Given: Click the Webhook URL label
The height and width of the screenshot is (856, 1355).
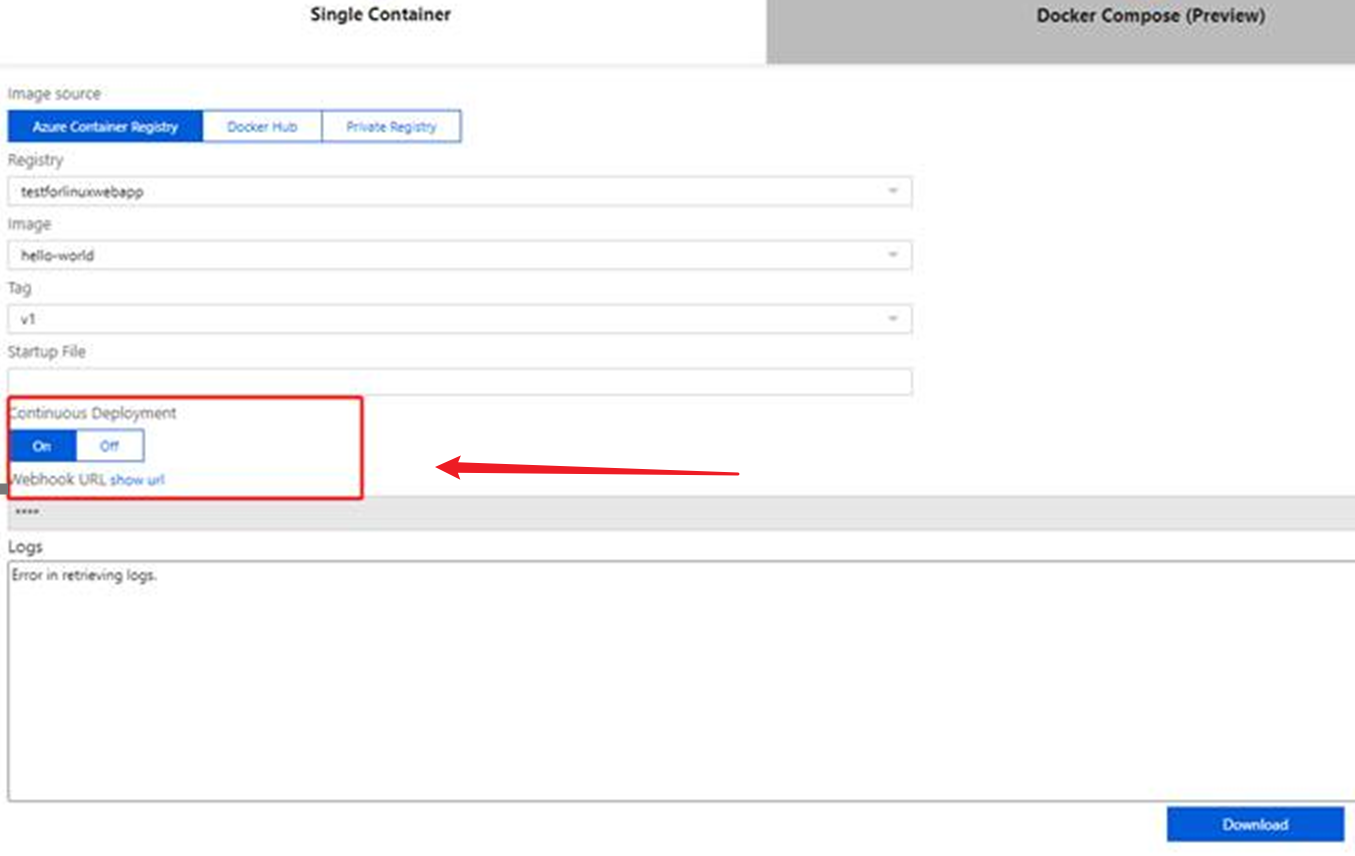Looking at the screenshot, I should (58, 480).
